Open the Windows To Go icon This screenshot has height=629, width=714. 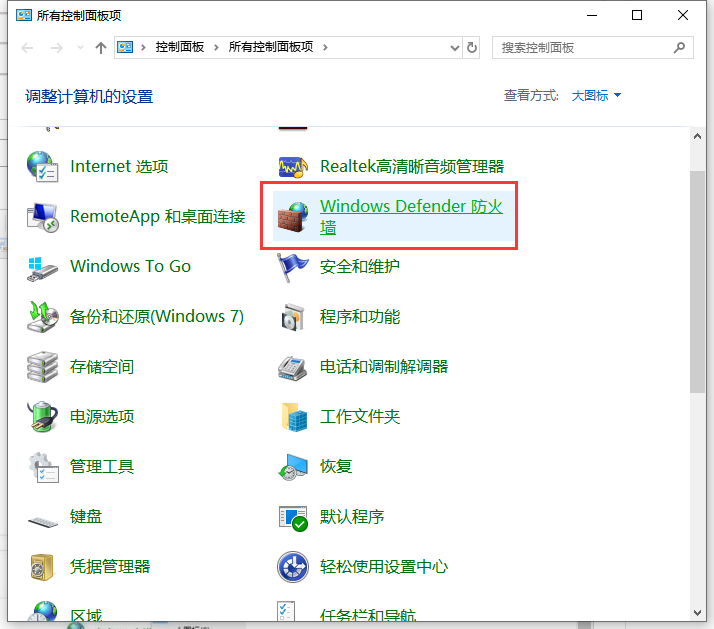coord(42,266)
